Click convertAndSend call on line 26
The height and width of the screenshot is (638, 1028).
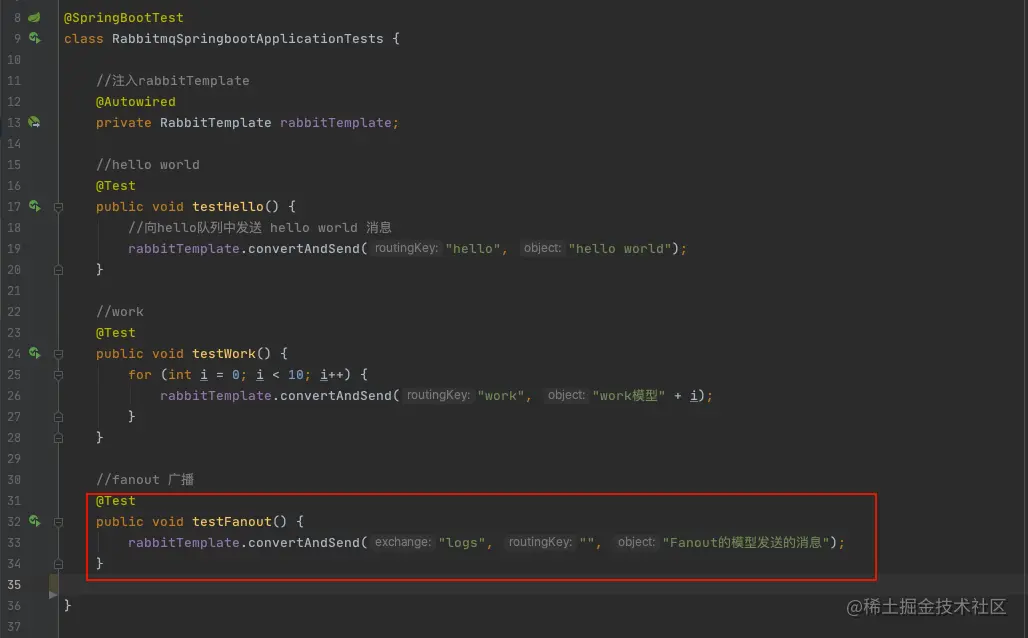tap(336, 395)
